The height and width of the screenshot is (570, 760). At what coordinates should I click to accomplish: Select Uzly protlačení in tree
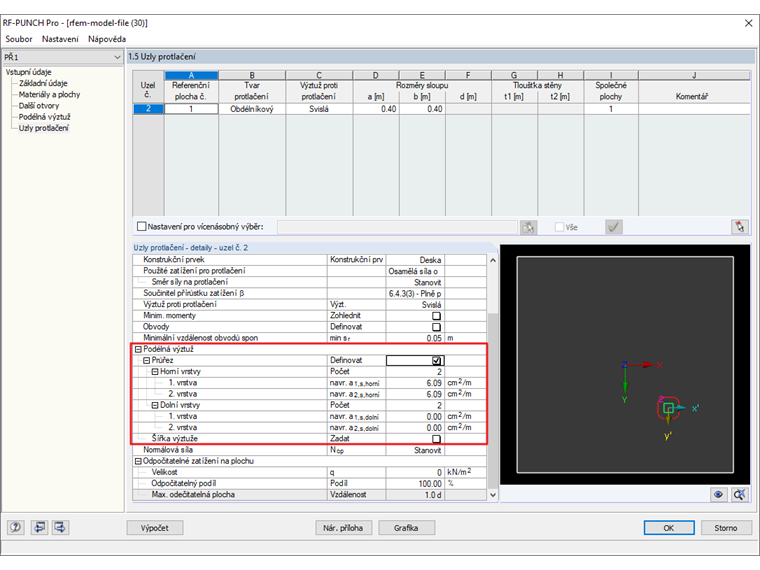(x=44, y=128)
